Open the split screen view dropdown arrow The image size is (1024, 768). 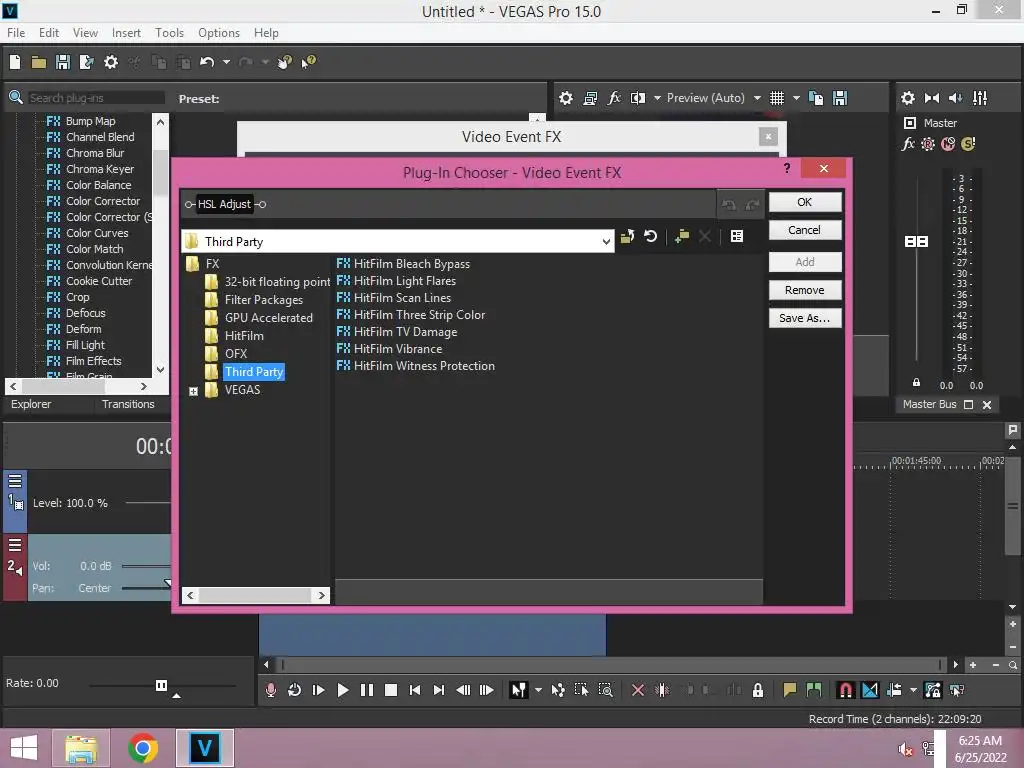657,98
